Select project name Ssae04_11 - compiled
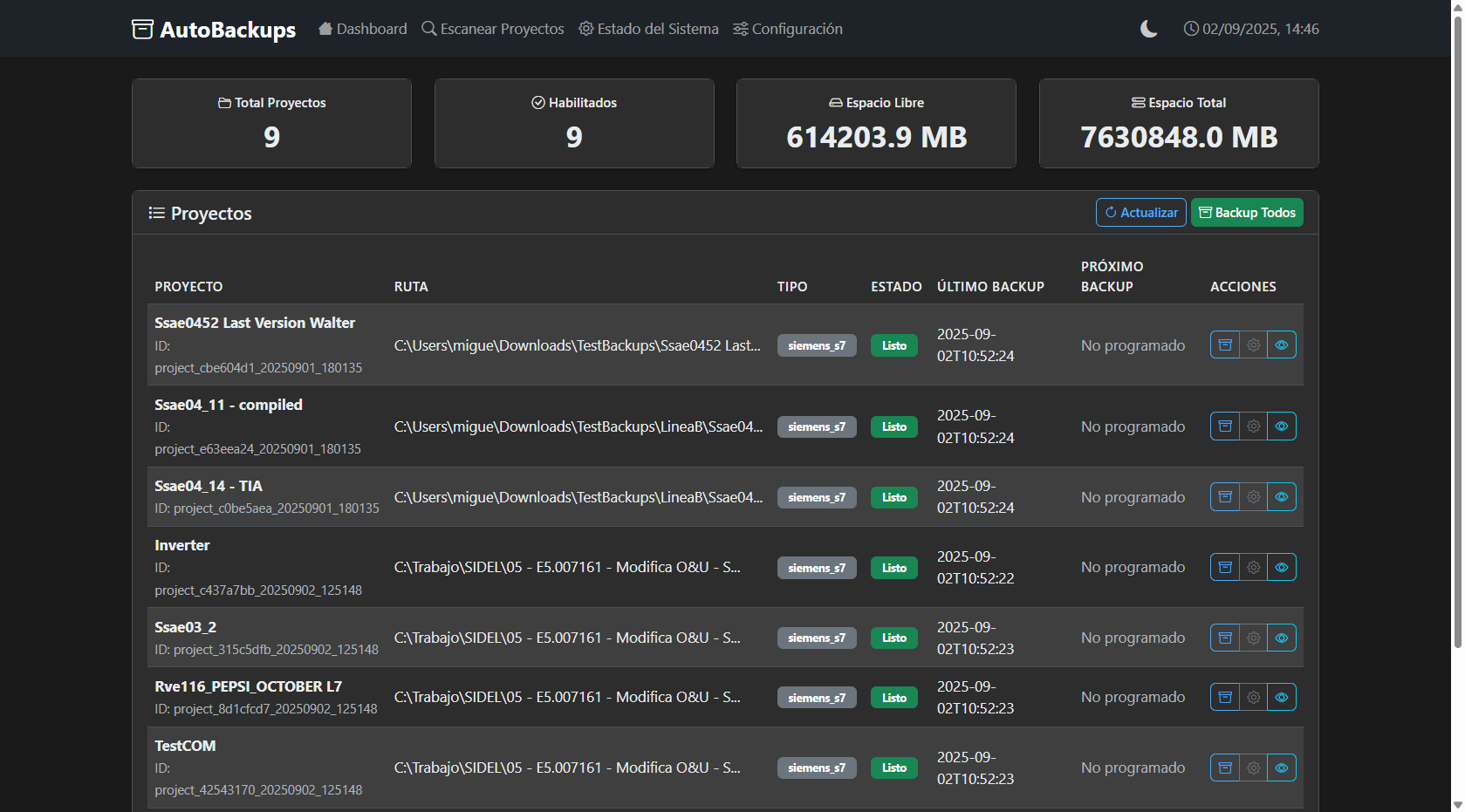Screen dimensions: 1465x812 click(229, 405)
